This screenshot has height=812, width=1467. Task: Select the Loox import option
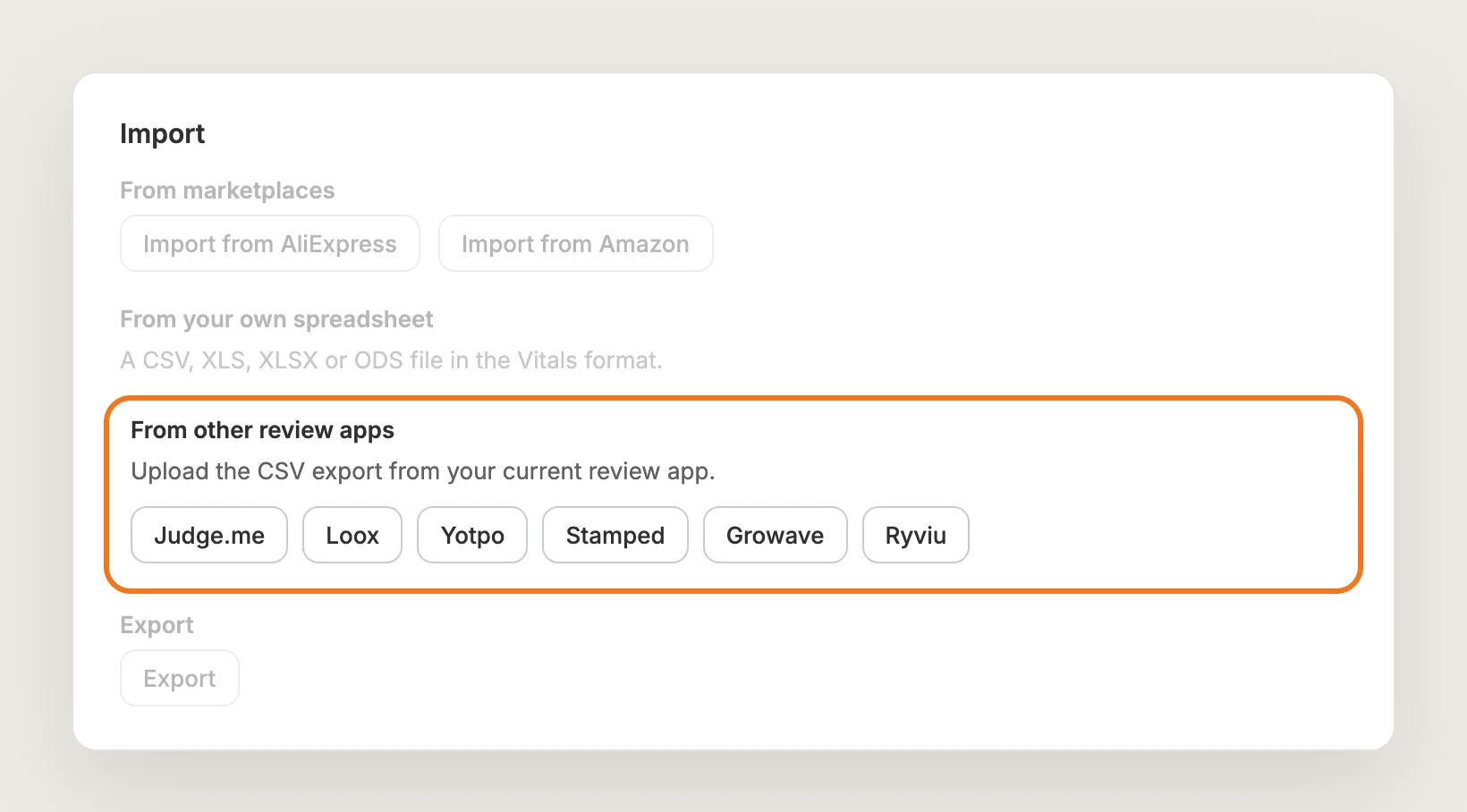(352, 535)
